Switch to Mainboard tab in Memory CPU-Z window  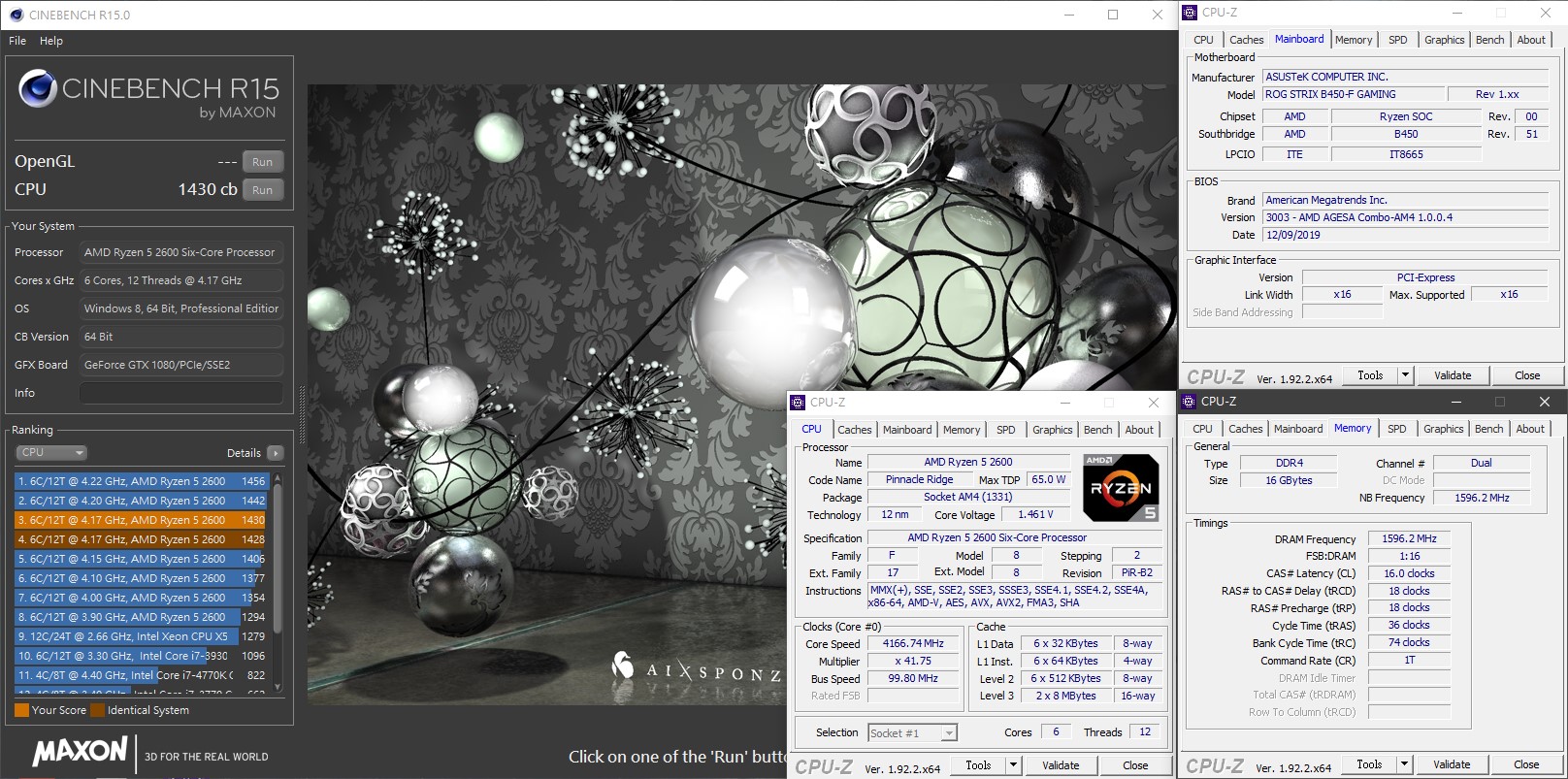pyautogui.click(x=1298, y=429)
